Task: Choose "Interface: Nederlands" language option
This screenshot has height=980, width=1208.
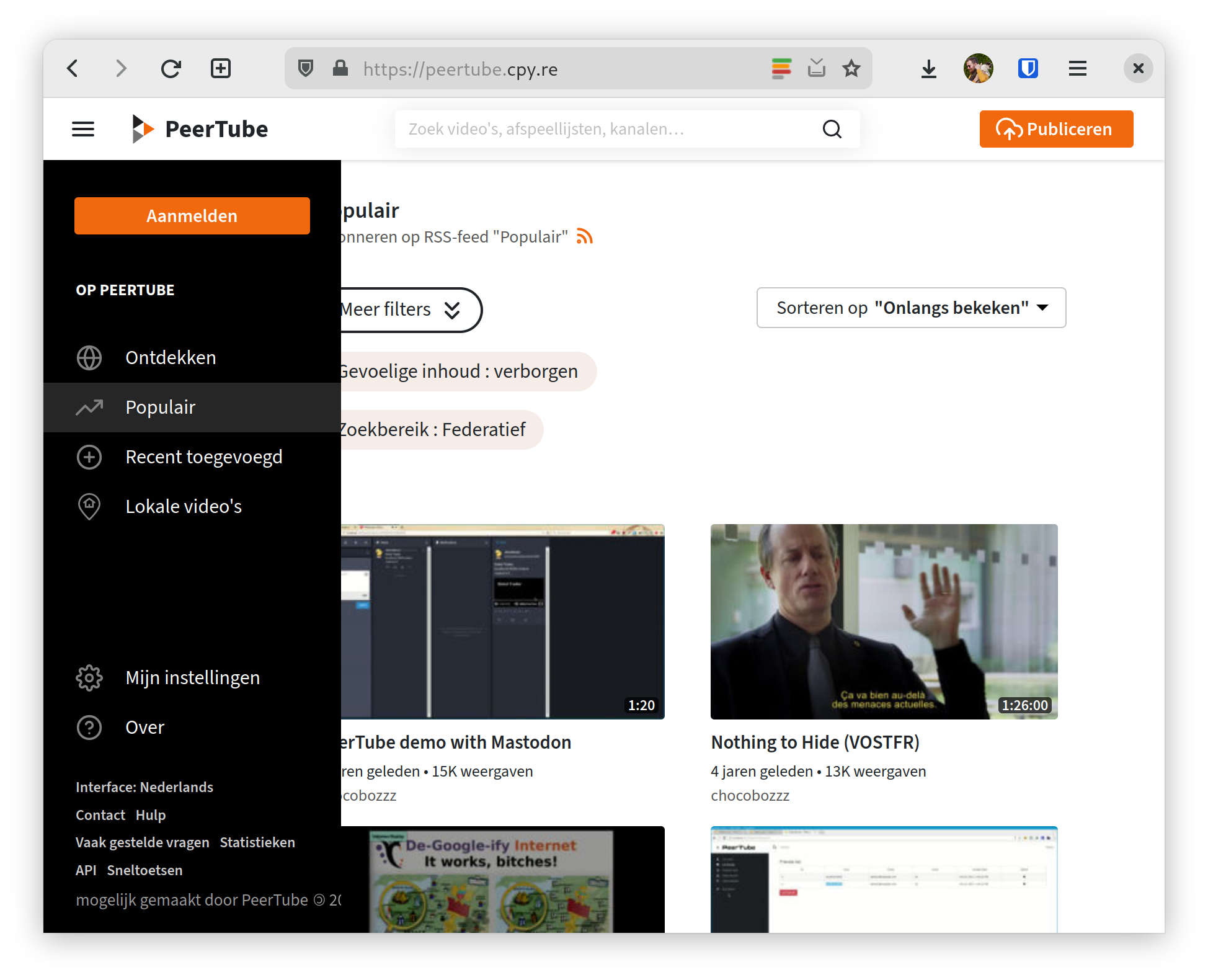Action: 144,786
